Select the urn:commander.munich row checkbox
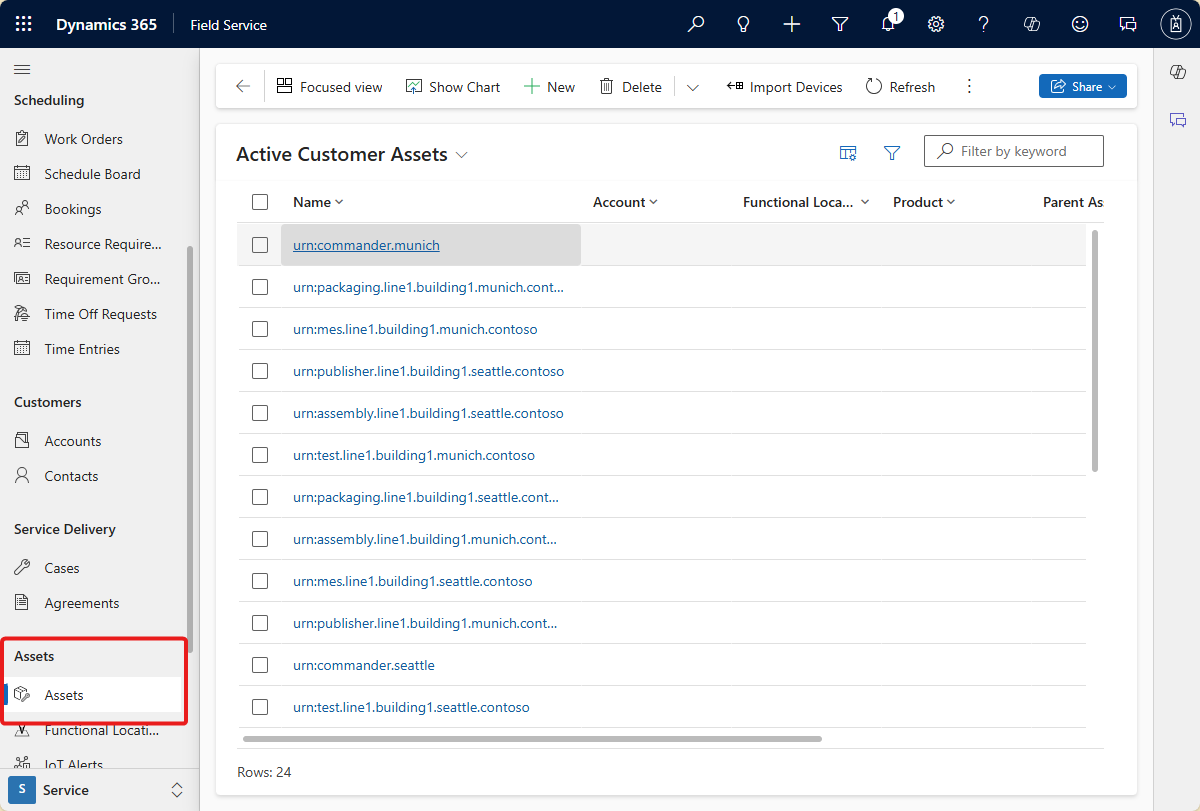The width and height of the screenshot is (1200, 811). [260, 245]
